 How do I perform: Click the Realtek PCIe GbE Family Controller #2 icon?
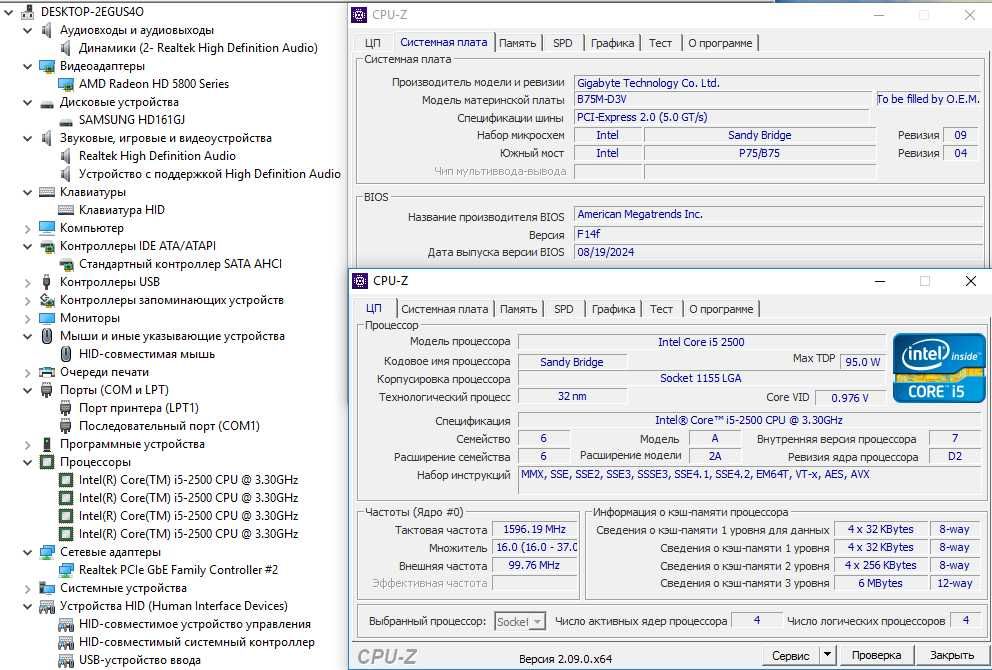pos(66,570)
